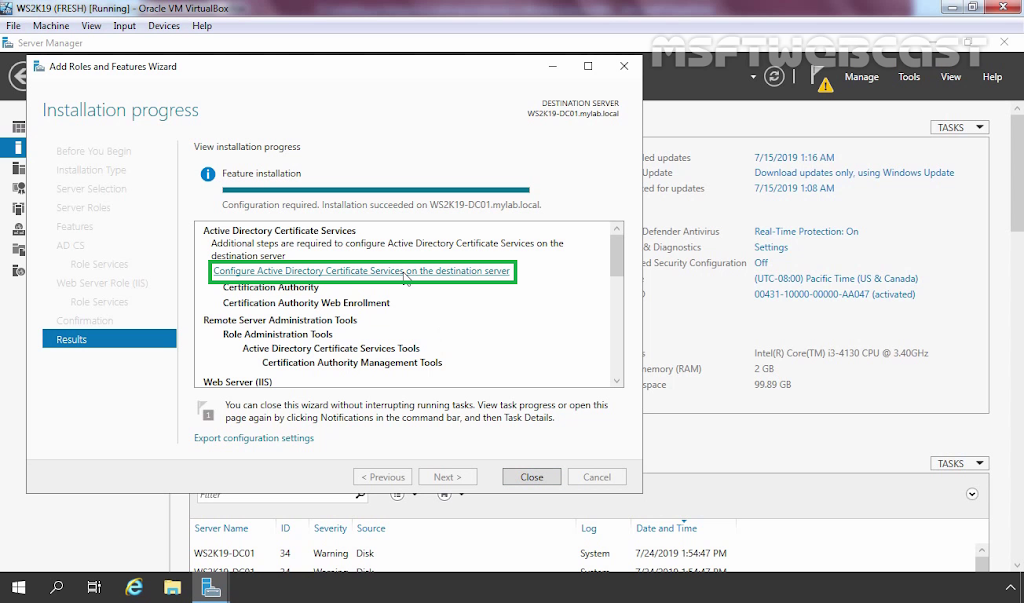The height and width of the screenshot is (603, 1024).
Task: Open File Explorer from the taskbar
Action: [172, 587]
